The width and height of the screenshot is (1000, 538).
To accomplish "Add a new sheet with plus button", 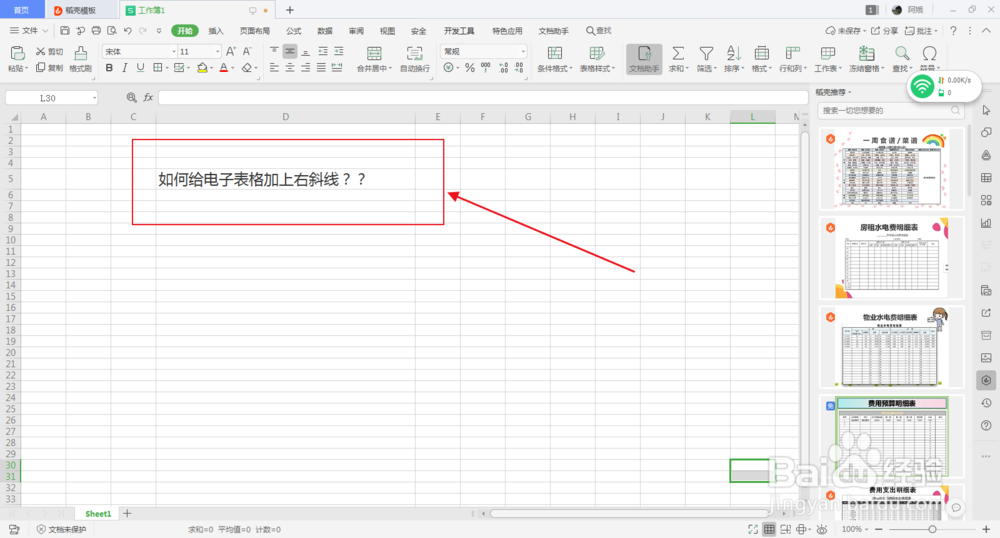I will [127, 514].
